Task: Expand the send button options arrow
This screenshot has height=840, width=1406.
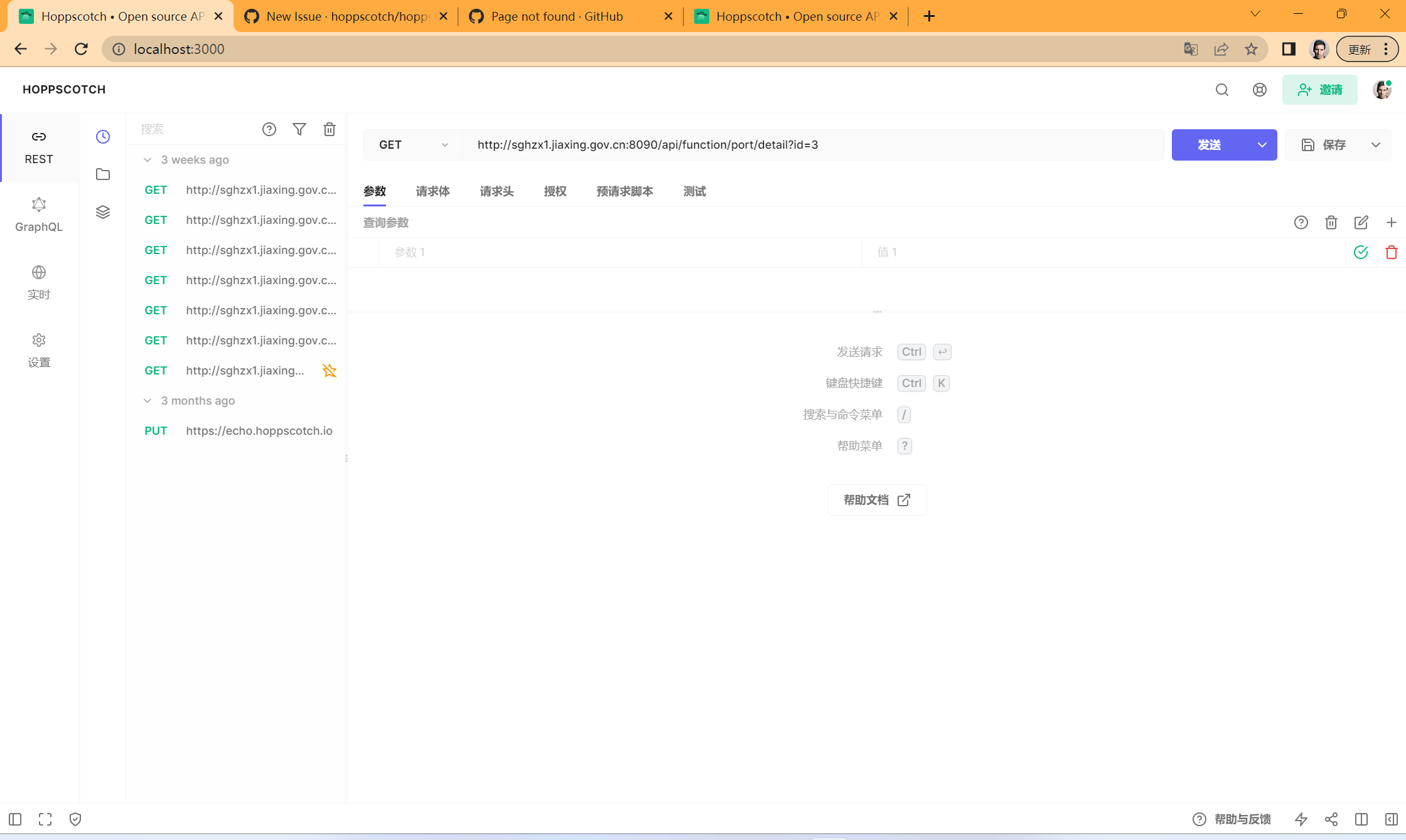Action: [1262, 145]
